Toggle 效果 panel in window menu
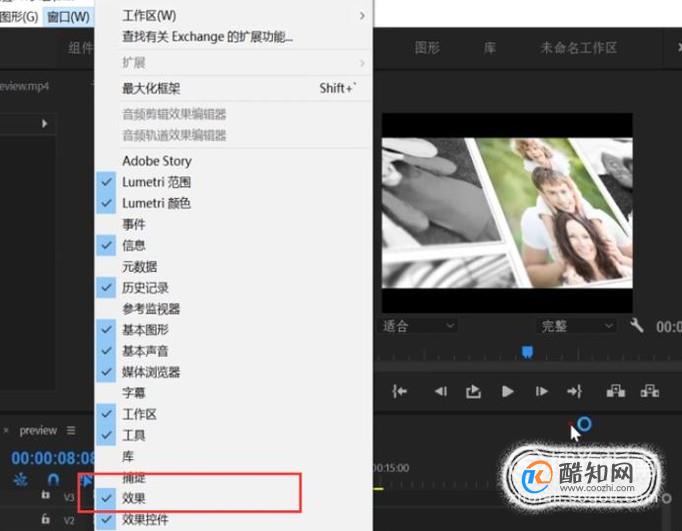This screenshot has height=531, width=682. point(234,498)
